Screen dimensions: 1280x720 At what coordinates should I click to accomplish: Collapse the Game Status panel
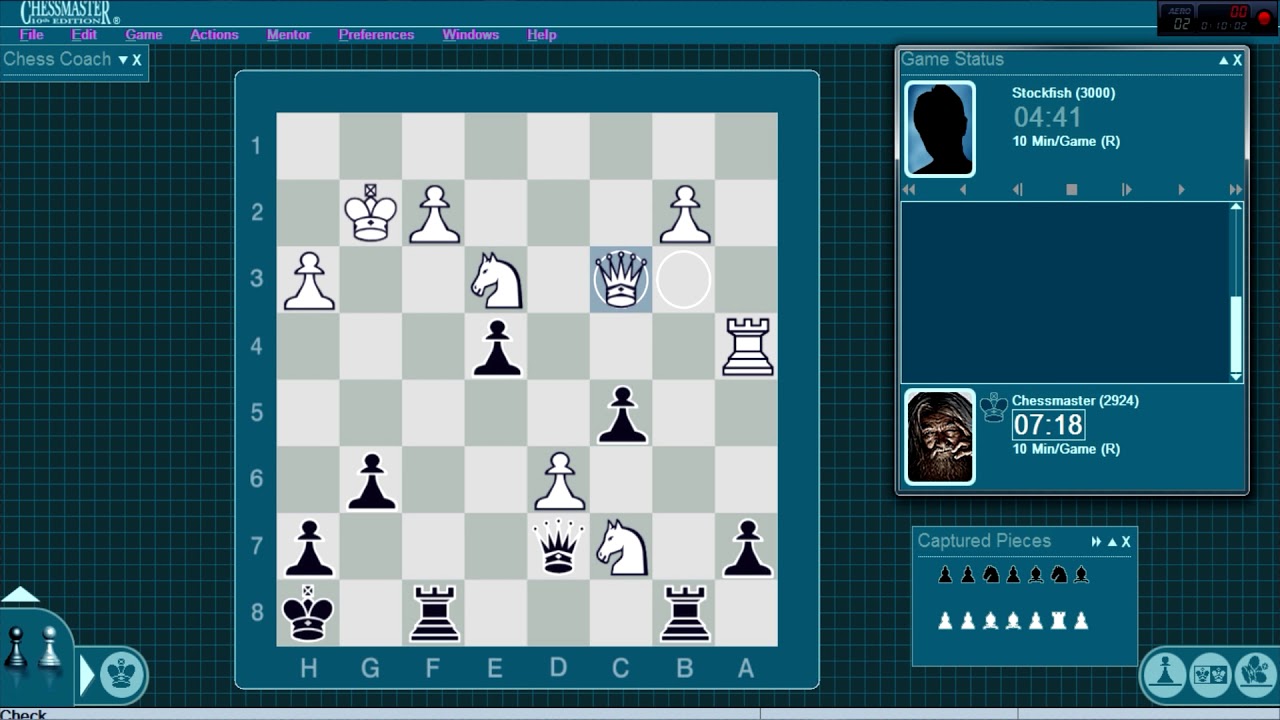pos(1223,60)
